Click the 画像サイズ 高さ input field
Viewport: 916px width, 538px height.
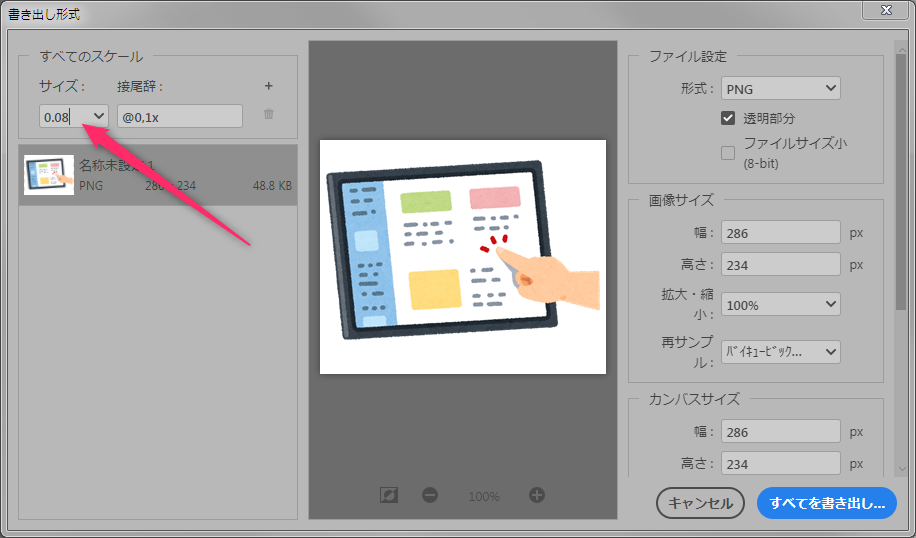point(780,265)
